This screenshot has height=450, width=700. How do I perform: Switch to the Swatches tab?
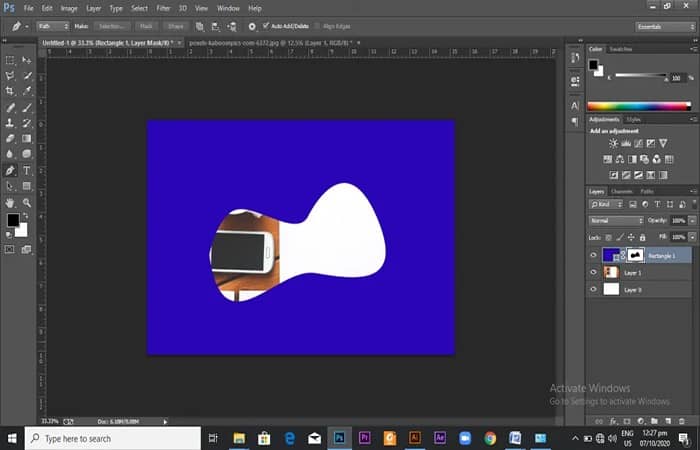click(x=621, y=49)
